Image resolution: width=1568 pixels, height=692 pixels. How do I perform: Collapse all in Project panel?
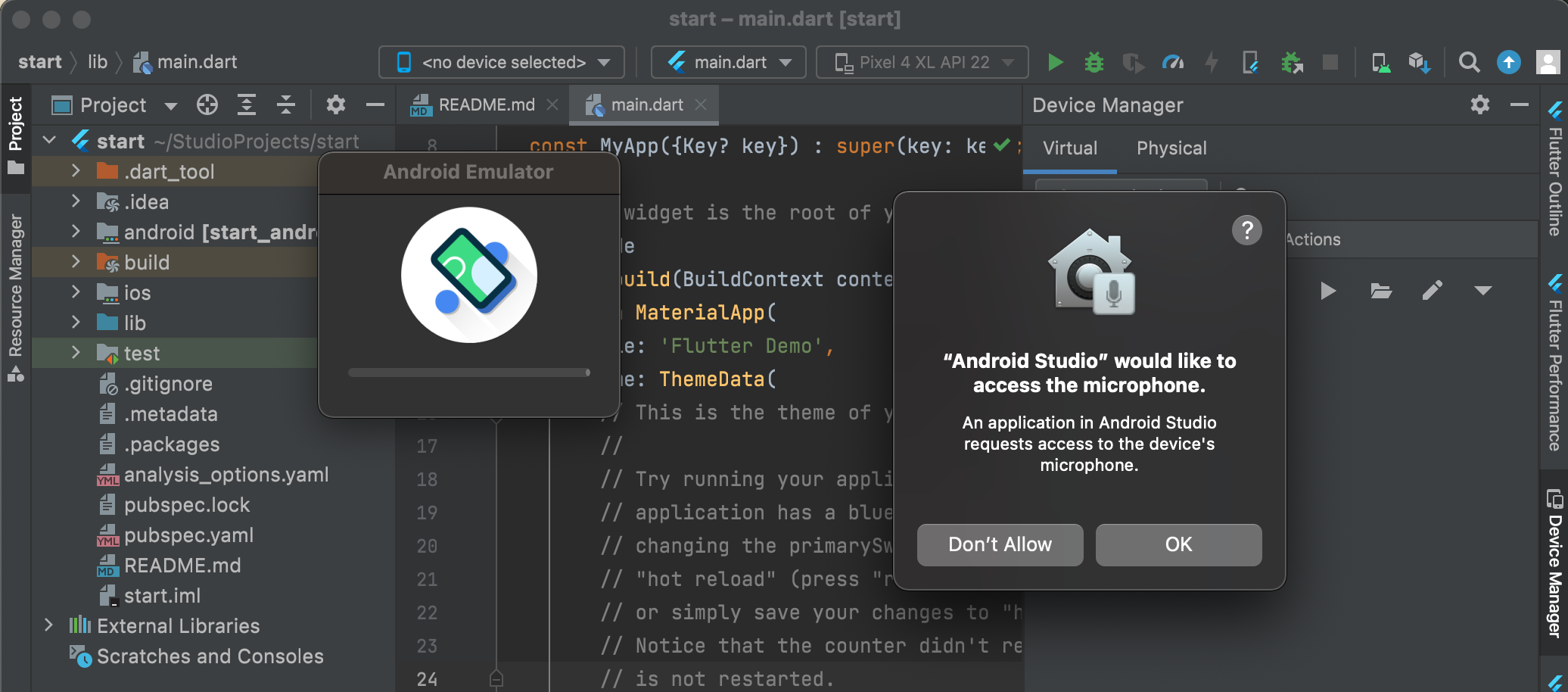coord(286,104)
